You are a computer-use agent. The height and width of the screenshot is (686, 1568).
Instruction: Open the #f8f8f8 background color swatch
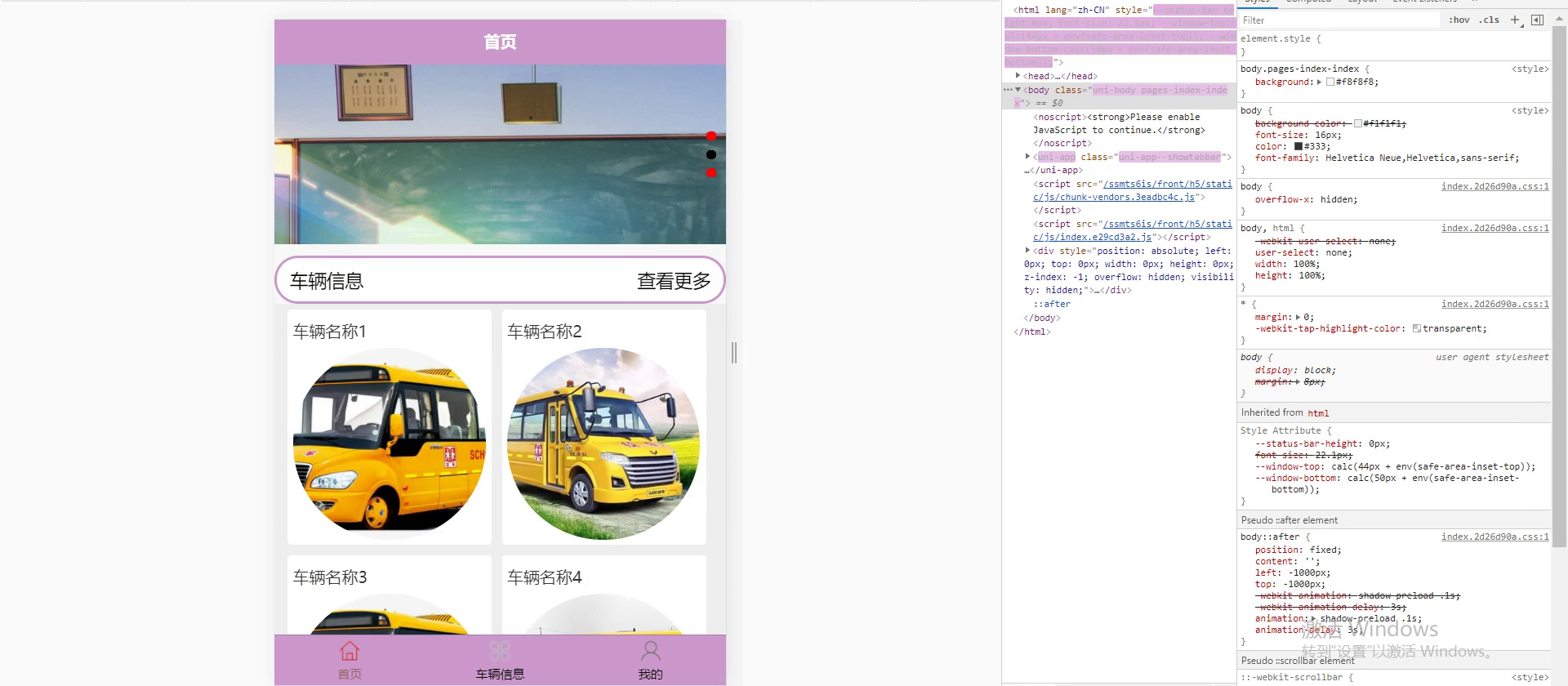[1330, 82]
